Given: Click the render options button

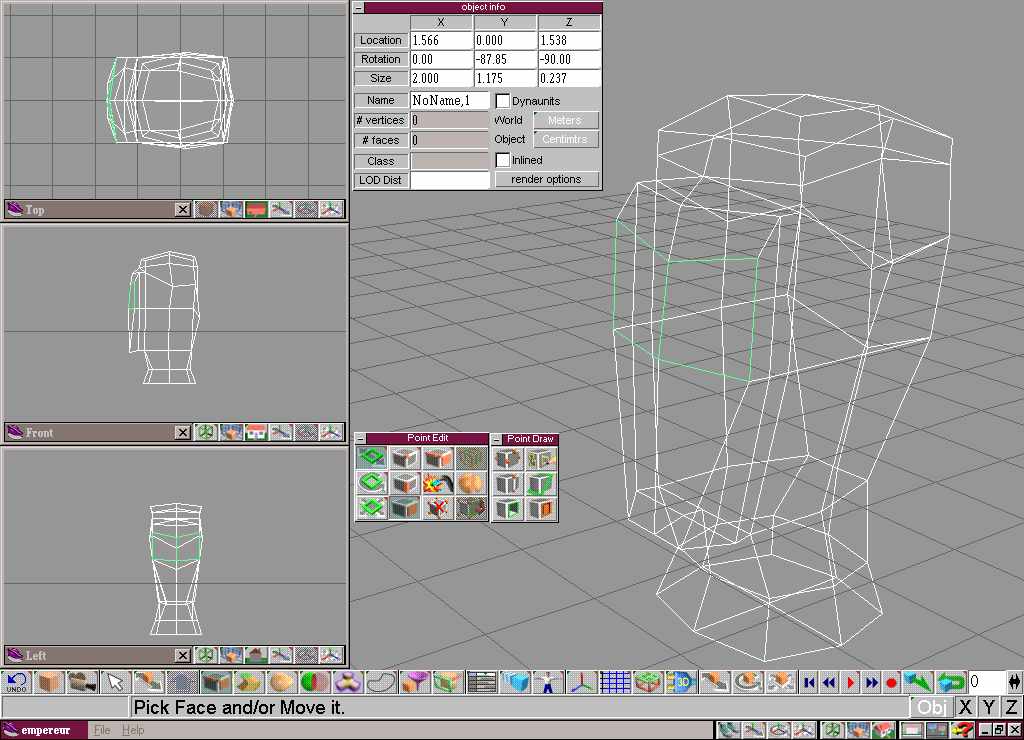Looking at the screenshot, I should click(547, 180).
